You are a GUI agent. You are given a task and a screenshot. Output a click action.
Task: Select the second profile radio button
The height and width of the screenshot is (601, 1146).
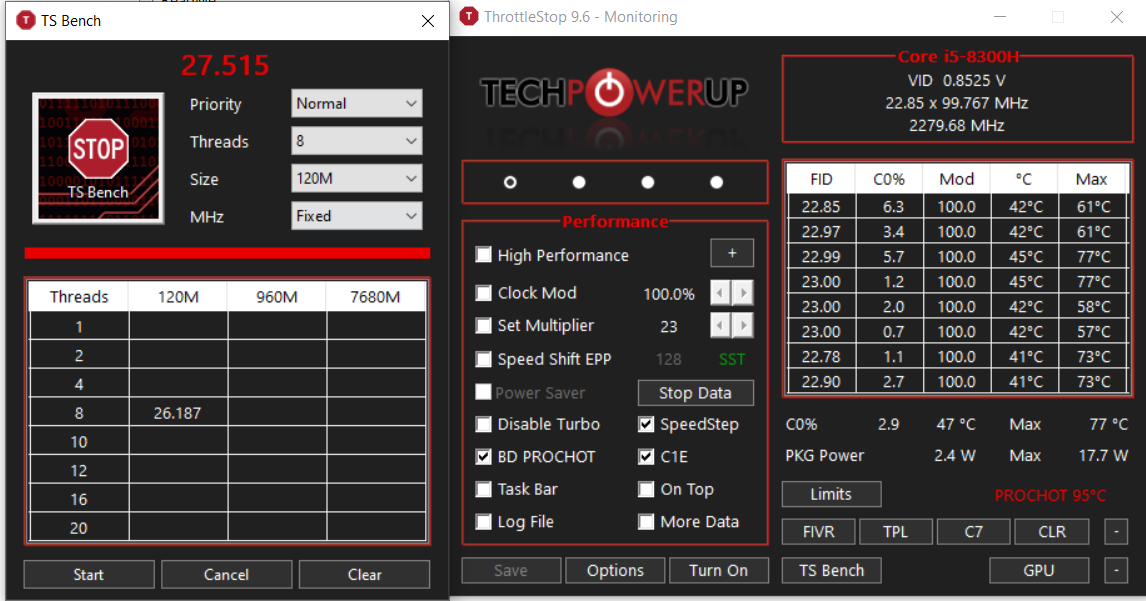579,182
